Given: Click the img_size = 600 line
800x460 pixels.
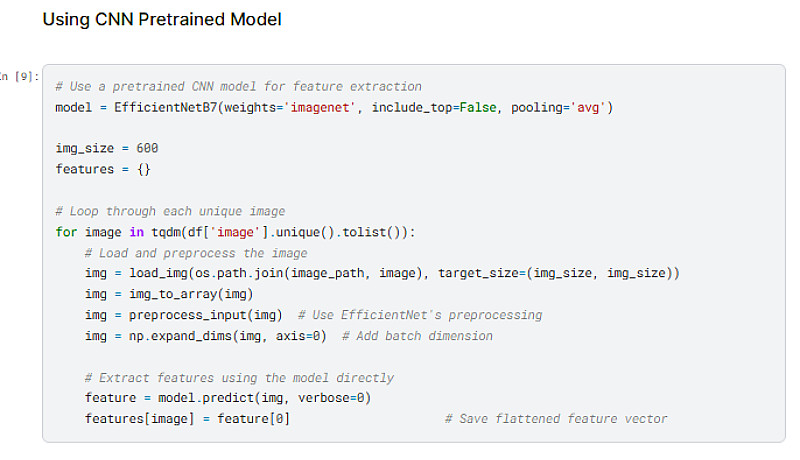Looking at the screenshot, I should coord(107,148).
